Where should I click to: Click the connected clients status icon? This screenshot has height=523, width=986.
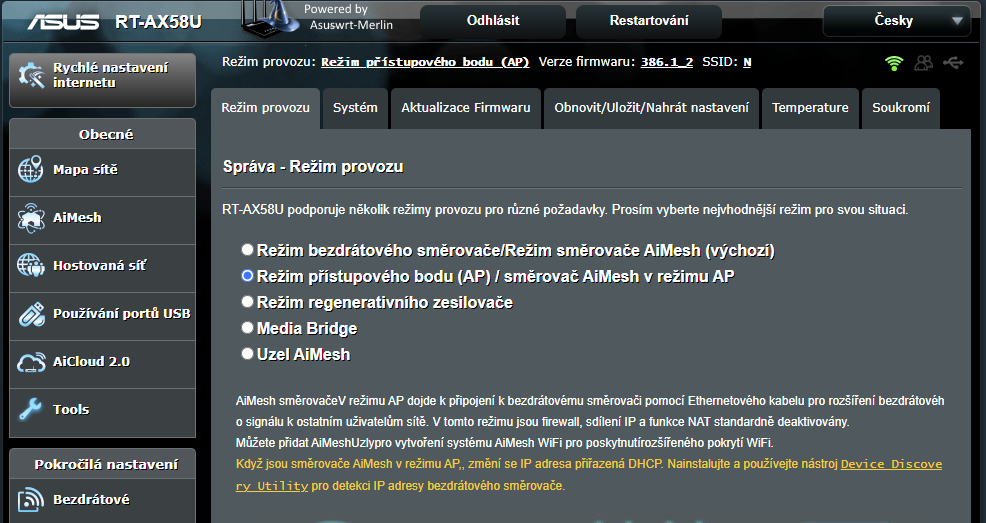[924, 63]
